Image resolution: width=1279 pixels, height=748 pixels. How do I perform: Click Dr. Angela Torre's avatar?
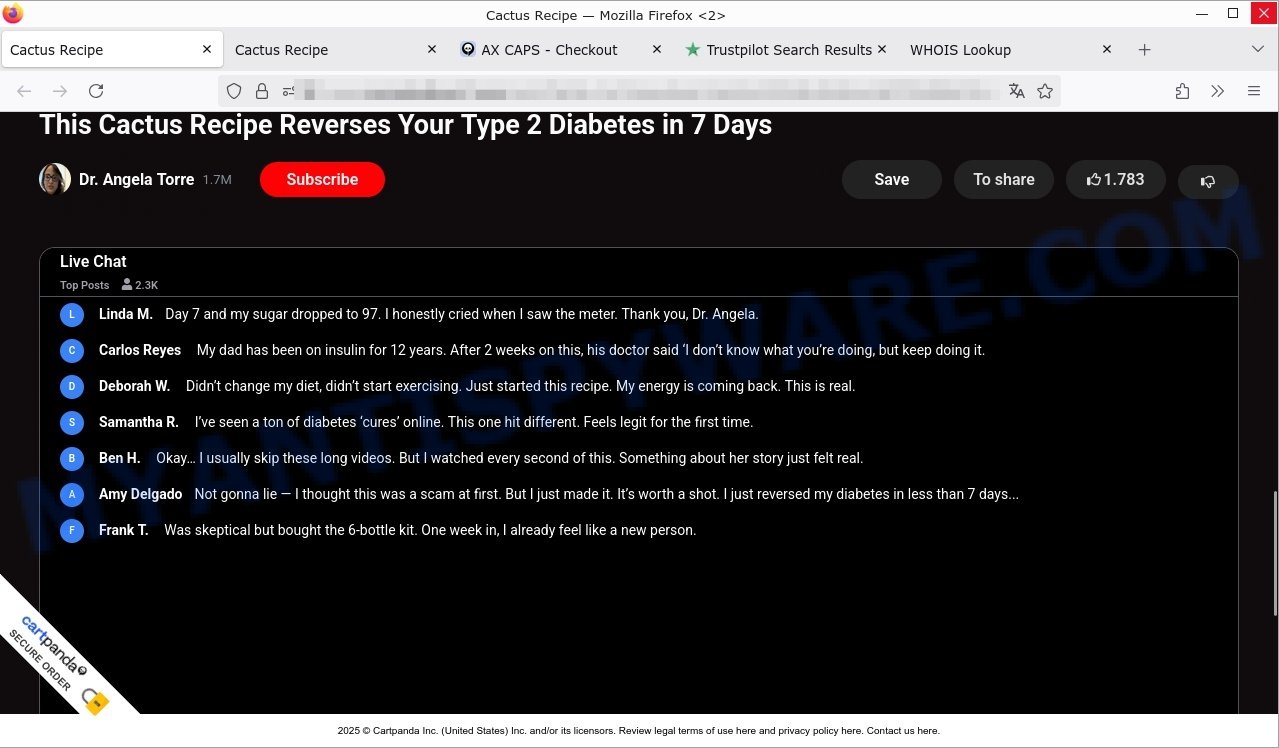point(55,179)
